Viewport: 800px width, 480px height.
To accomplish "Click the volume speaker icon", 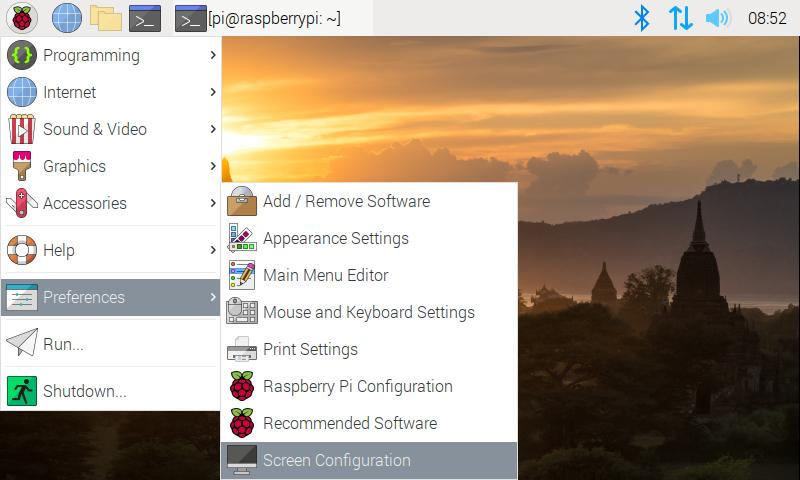I will 717,18.
